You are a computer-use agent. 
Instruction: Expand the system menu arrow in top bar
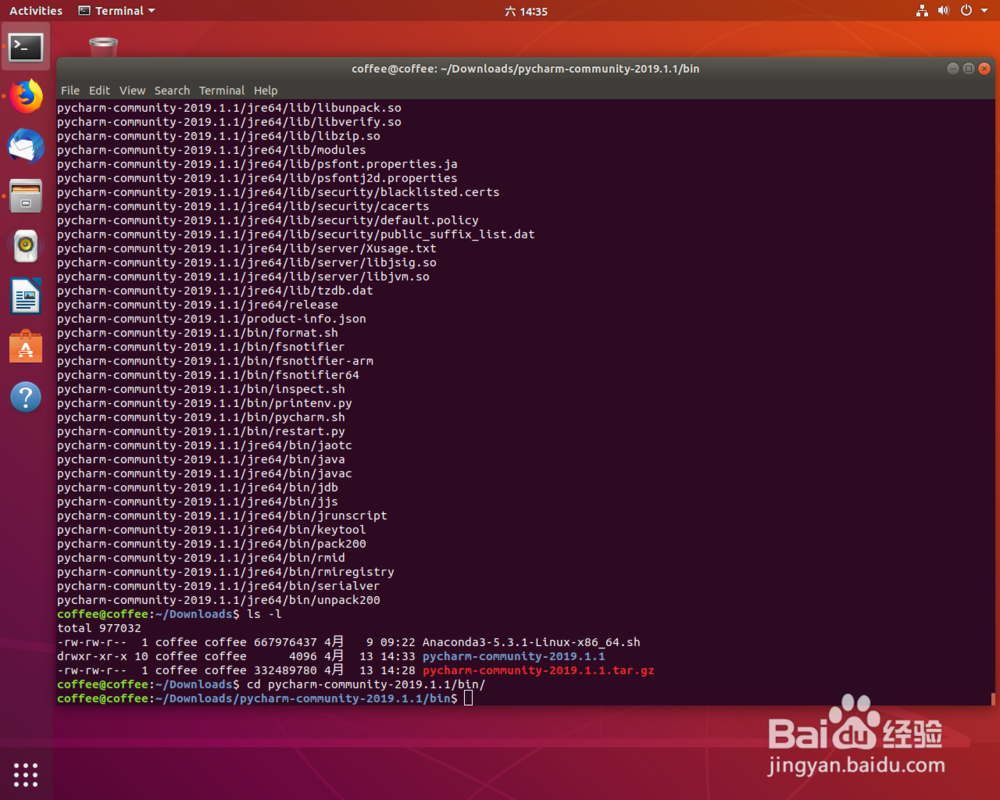984,11
